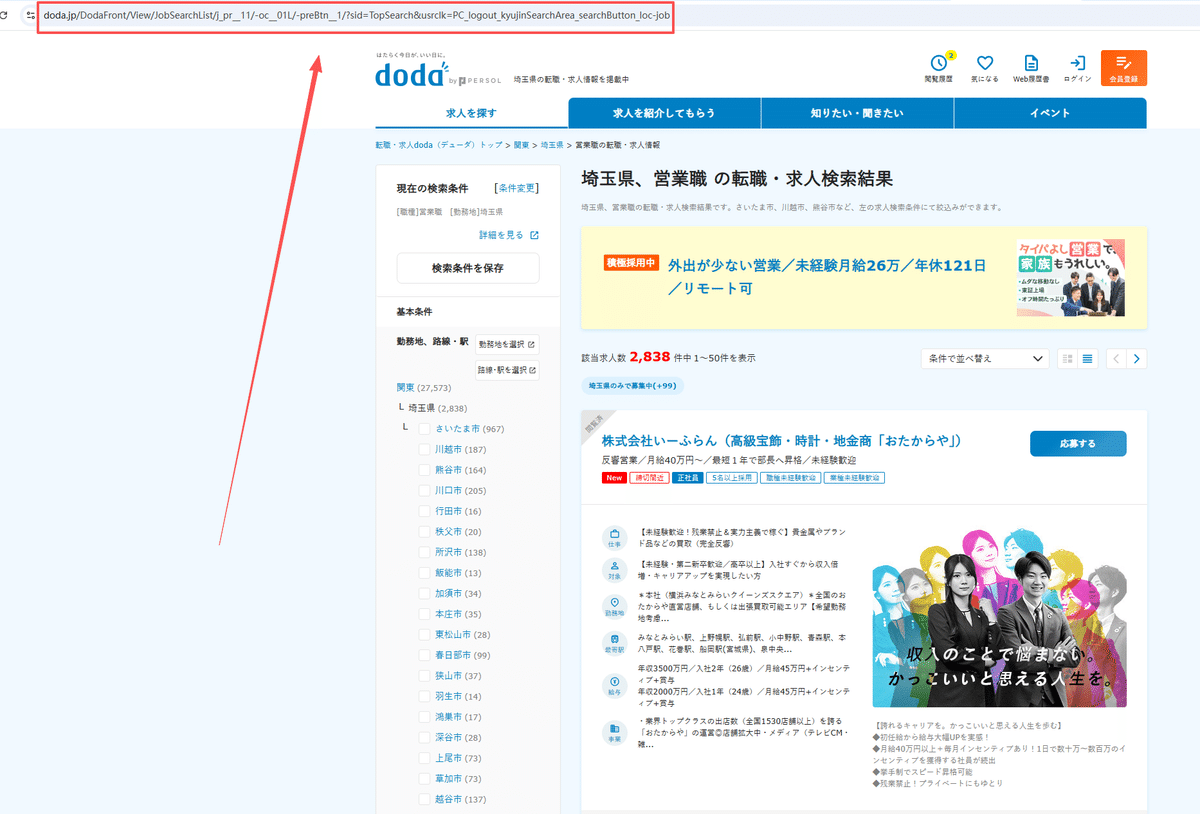Click the doda logo
The width and height of the screenshot is (1200, 814).
[413, 73]
